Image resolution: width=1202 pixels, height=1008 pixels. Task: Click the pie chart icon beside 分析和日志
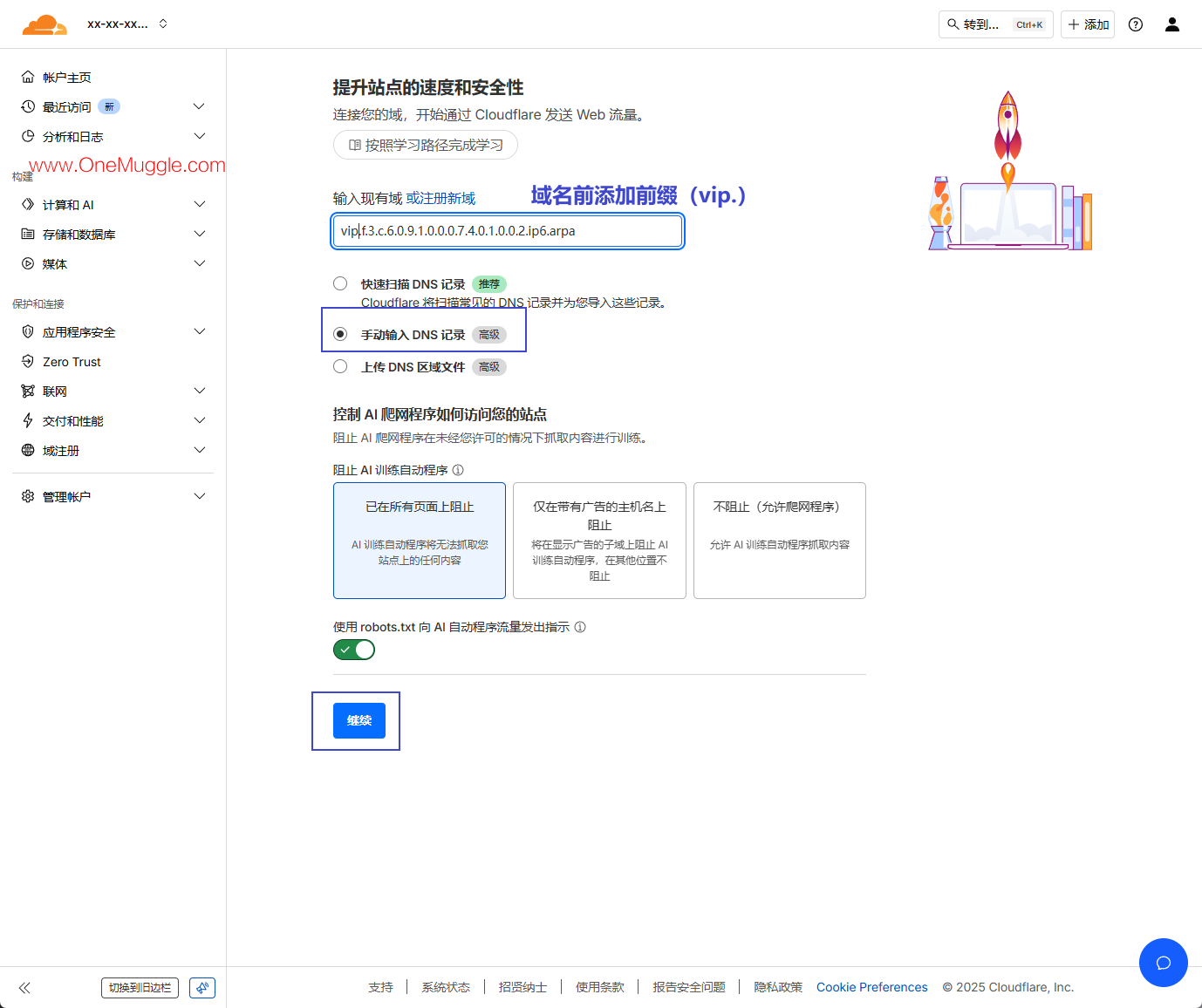[x=28, y=136]
